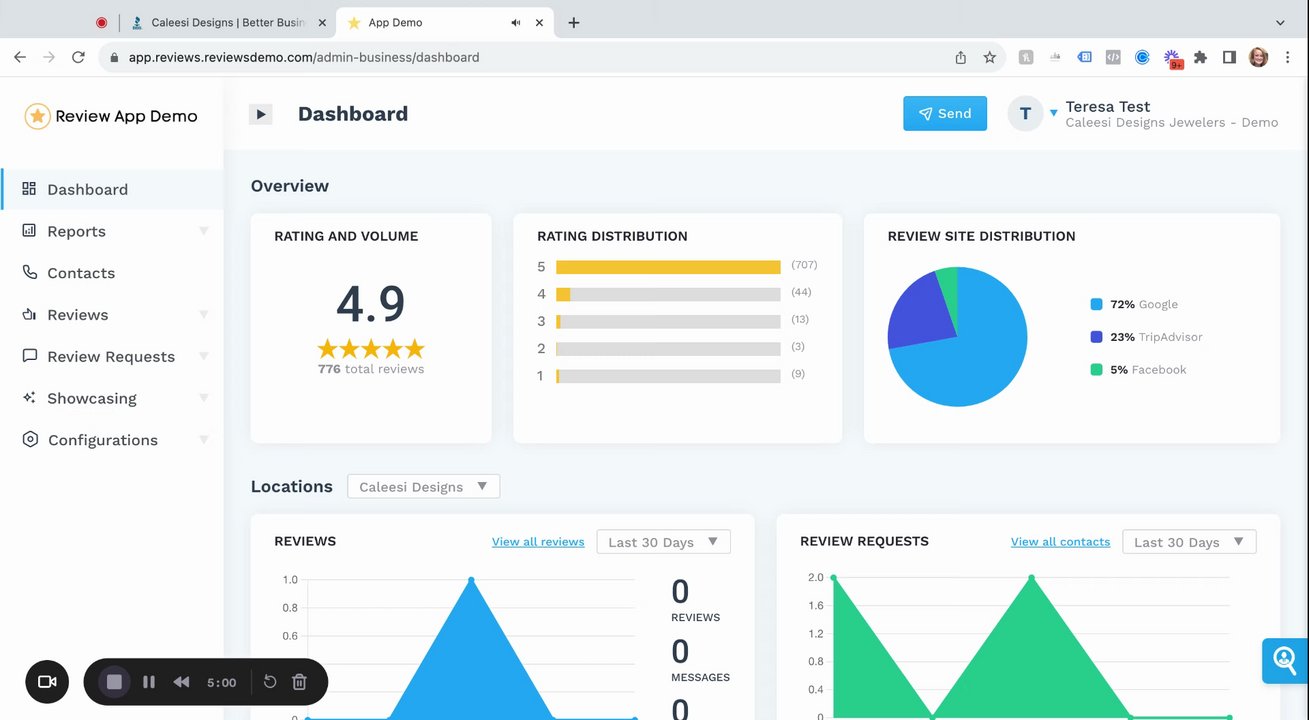Pause the screen recording
This screenshot has width=1309, height=720.
149,682
